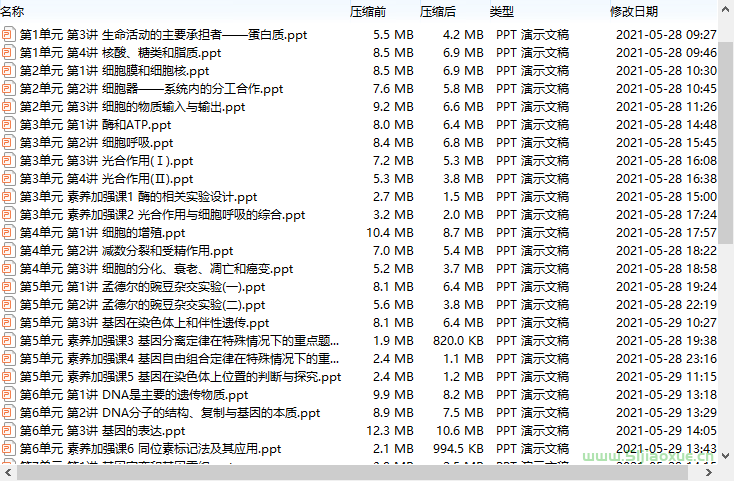Click 820.0 KB compressed size cell
Image resolution: width=734 pixels, height=481 pixels.
point(458,341)
